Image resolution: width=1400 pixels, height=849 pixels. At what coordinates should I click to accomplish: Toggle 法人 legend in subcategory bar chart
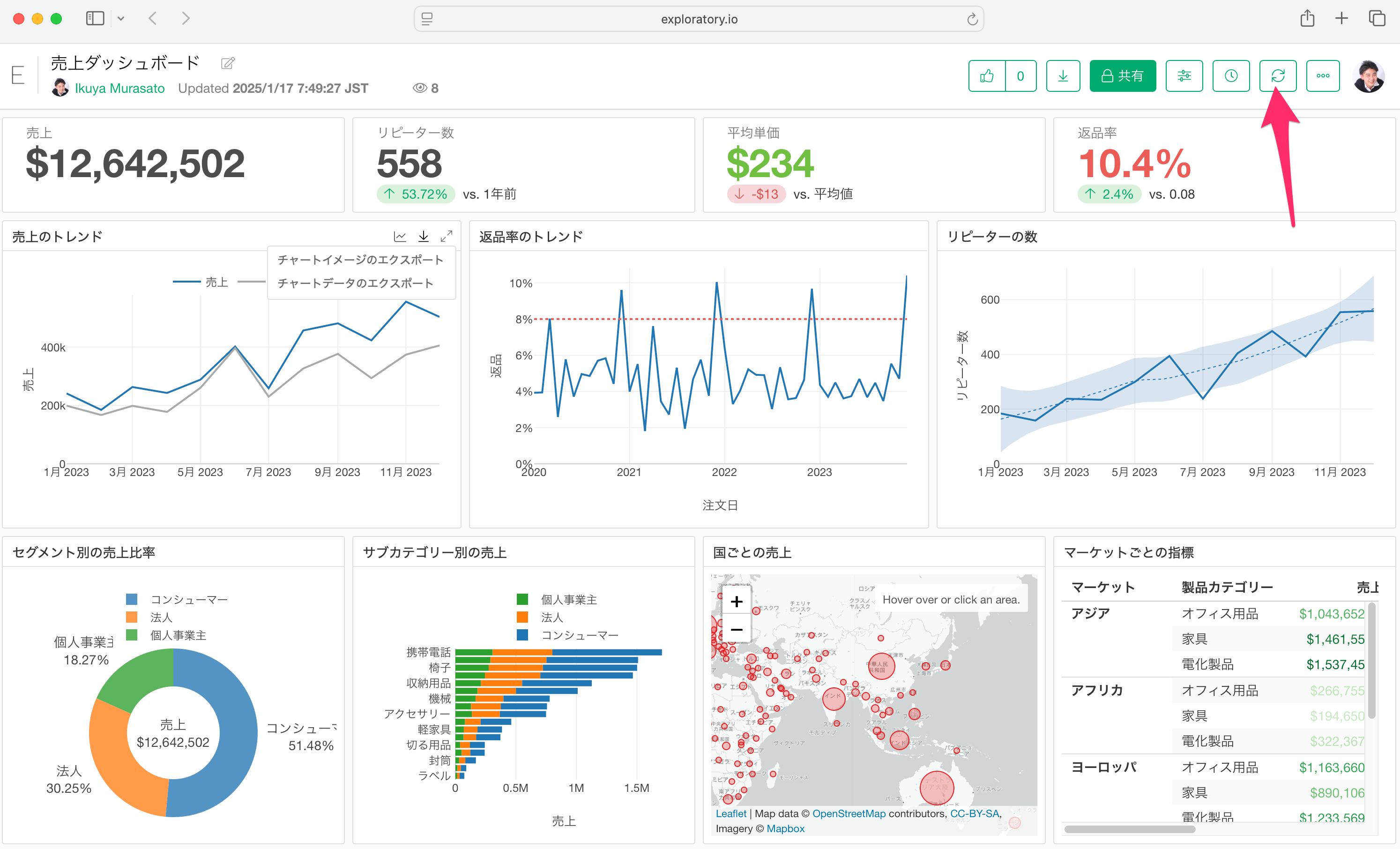coord(551,617)
